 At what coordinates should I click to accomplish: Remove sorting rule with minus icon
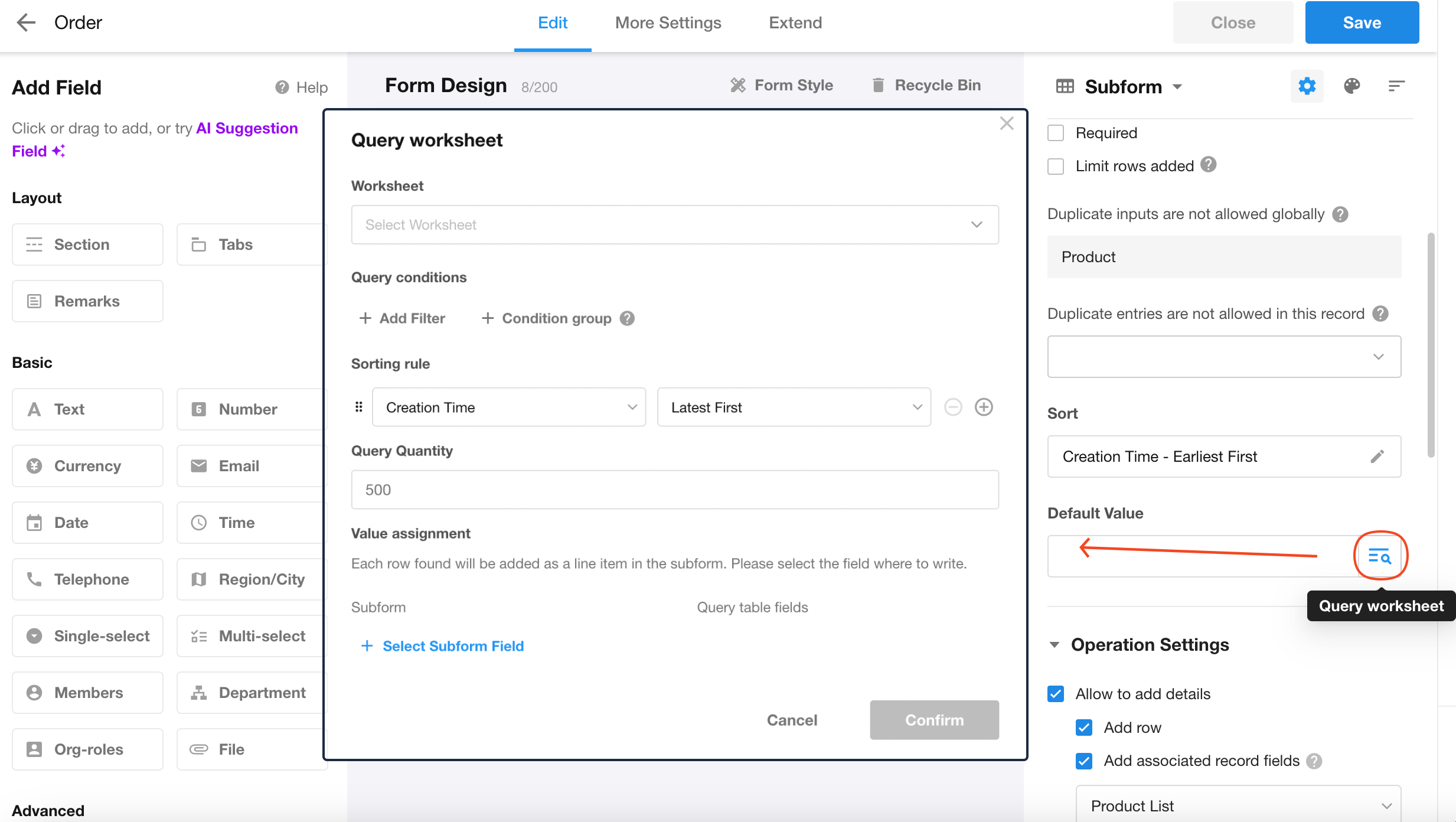(953, 407)
